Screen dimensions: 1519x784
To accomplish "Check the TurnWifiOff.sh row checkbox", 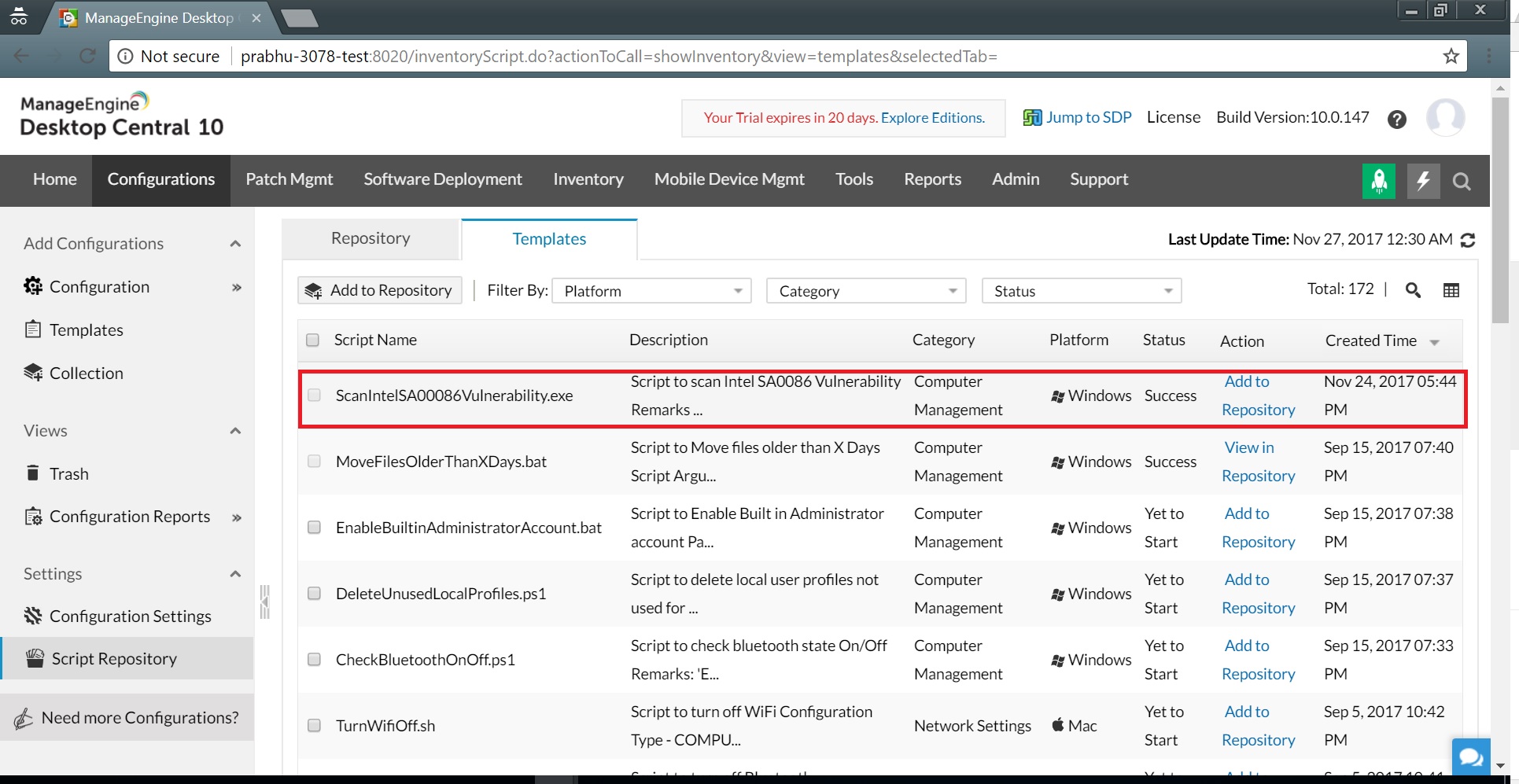I will point(314,725).
